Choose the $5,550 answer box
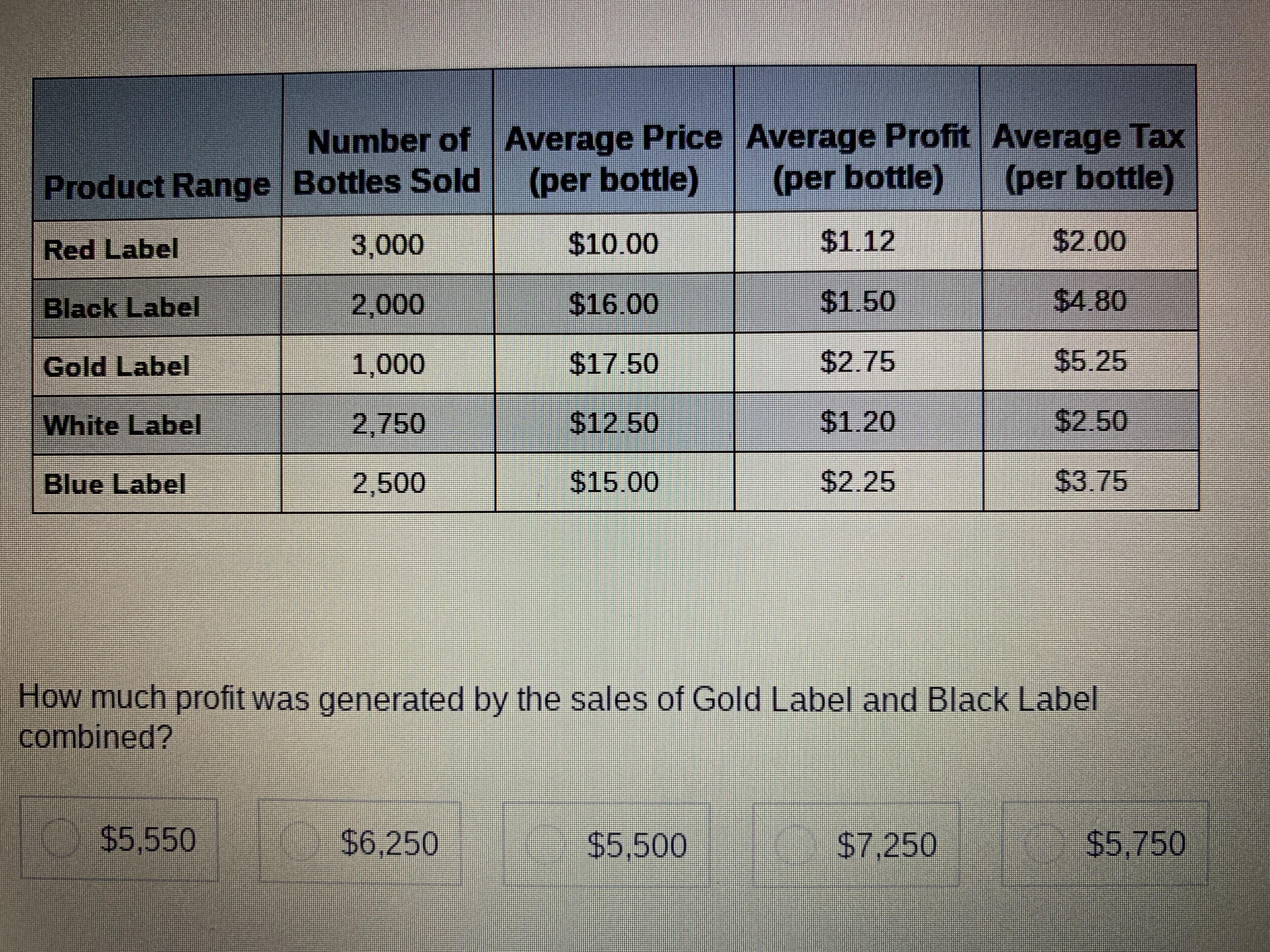Image resolution: width=1270 pixels, height=952 pixels. [x=119, y=839]
